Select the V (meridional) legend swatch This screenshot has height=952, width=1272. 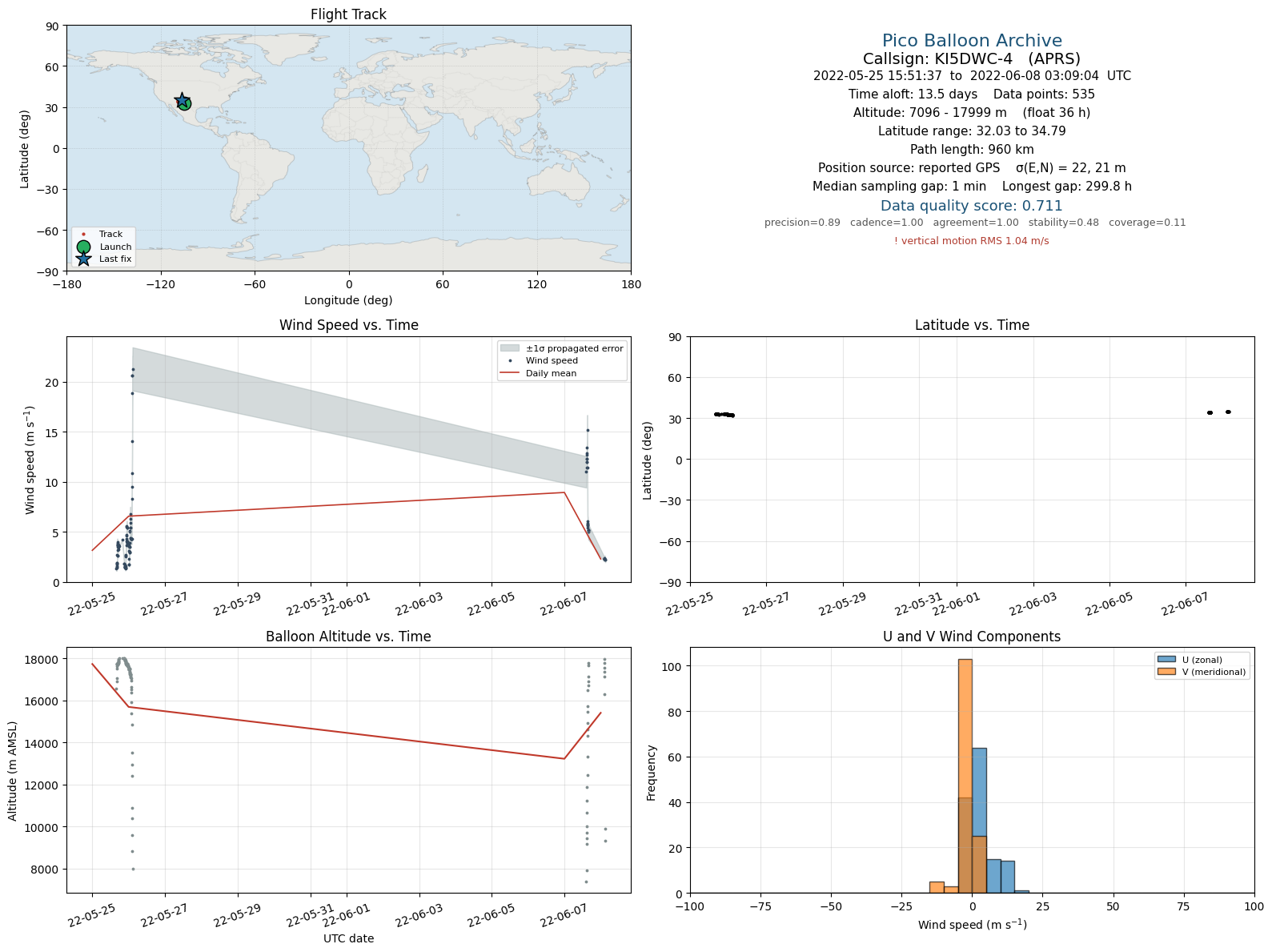[1166, 672]
